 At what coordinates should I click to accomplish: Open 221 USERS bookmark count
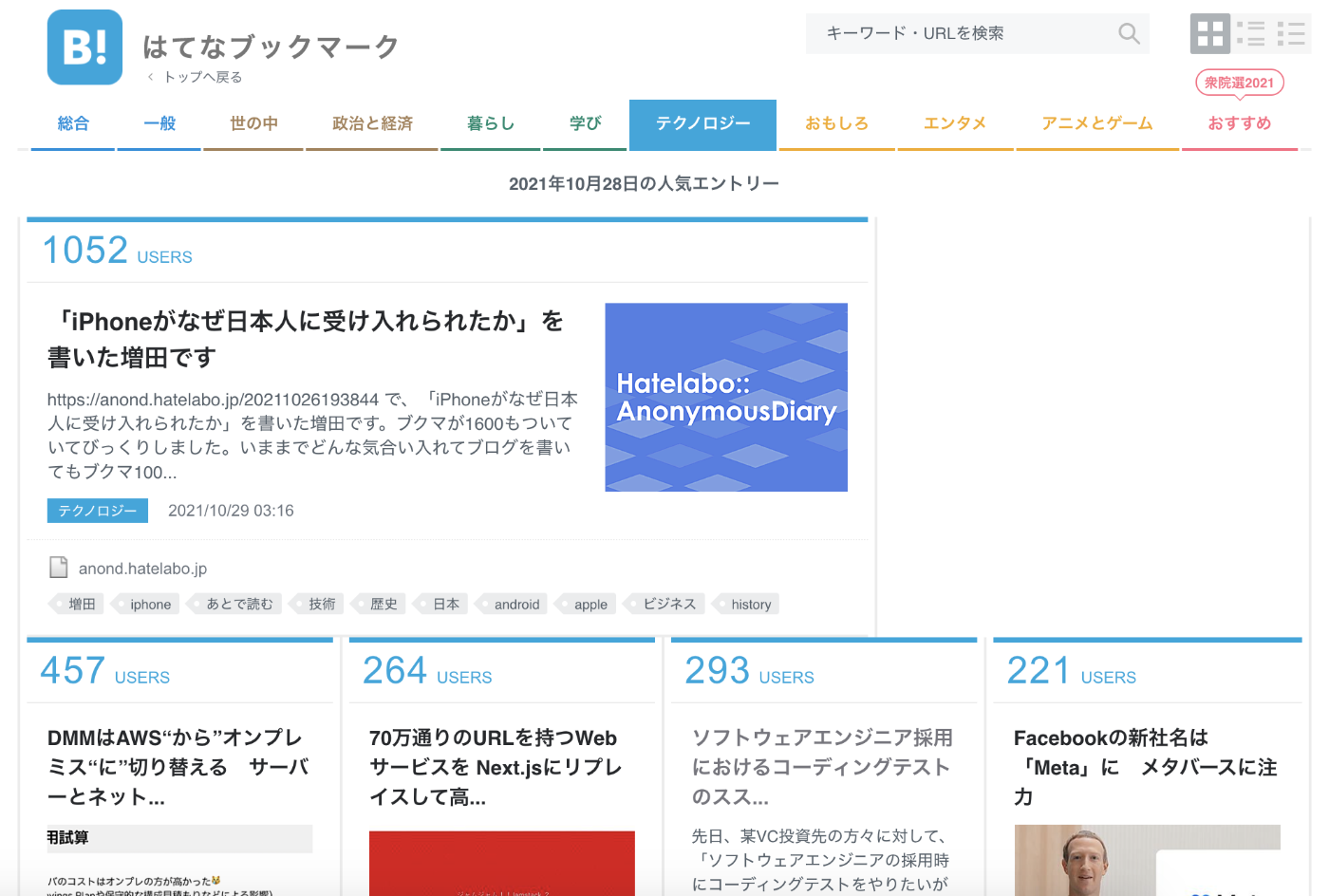(x=1071, y=671)
